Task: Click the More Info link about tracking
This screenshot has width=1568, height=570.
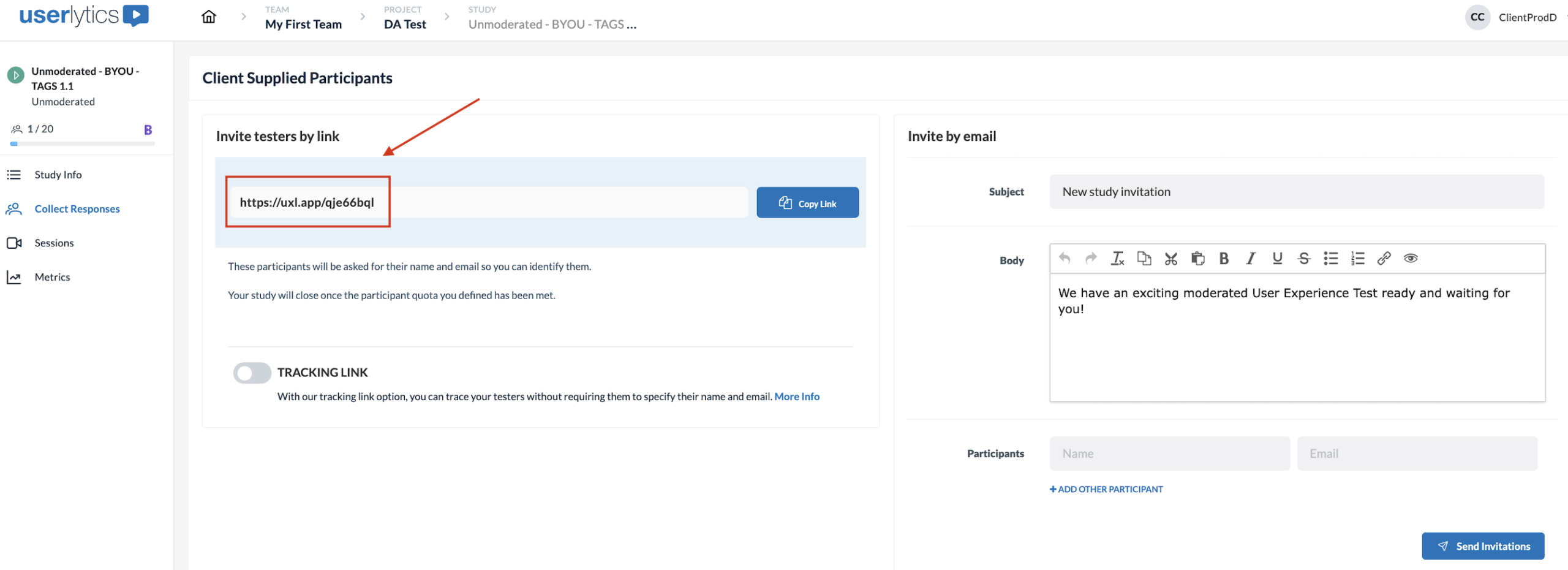Action: tap(796, 396)
